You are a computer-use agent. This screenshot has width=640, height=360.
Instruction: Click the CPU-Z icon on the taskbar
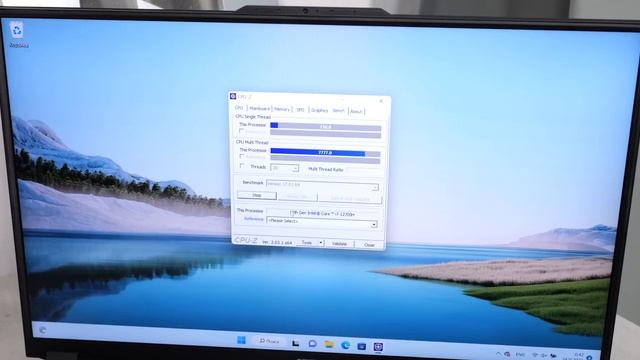pos(378,347)
